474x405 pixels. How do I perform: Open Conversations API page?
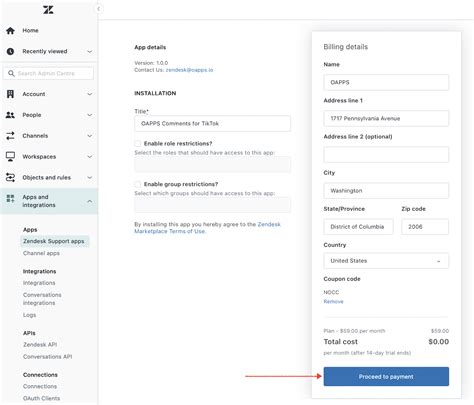tap(47, 357)
